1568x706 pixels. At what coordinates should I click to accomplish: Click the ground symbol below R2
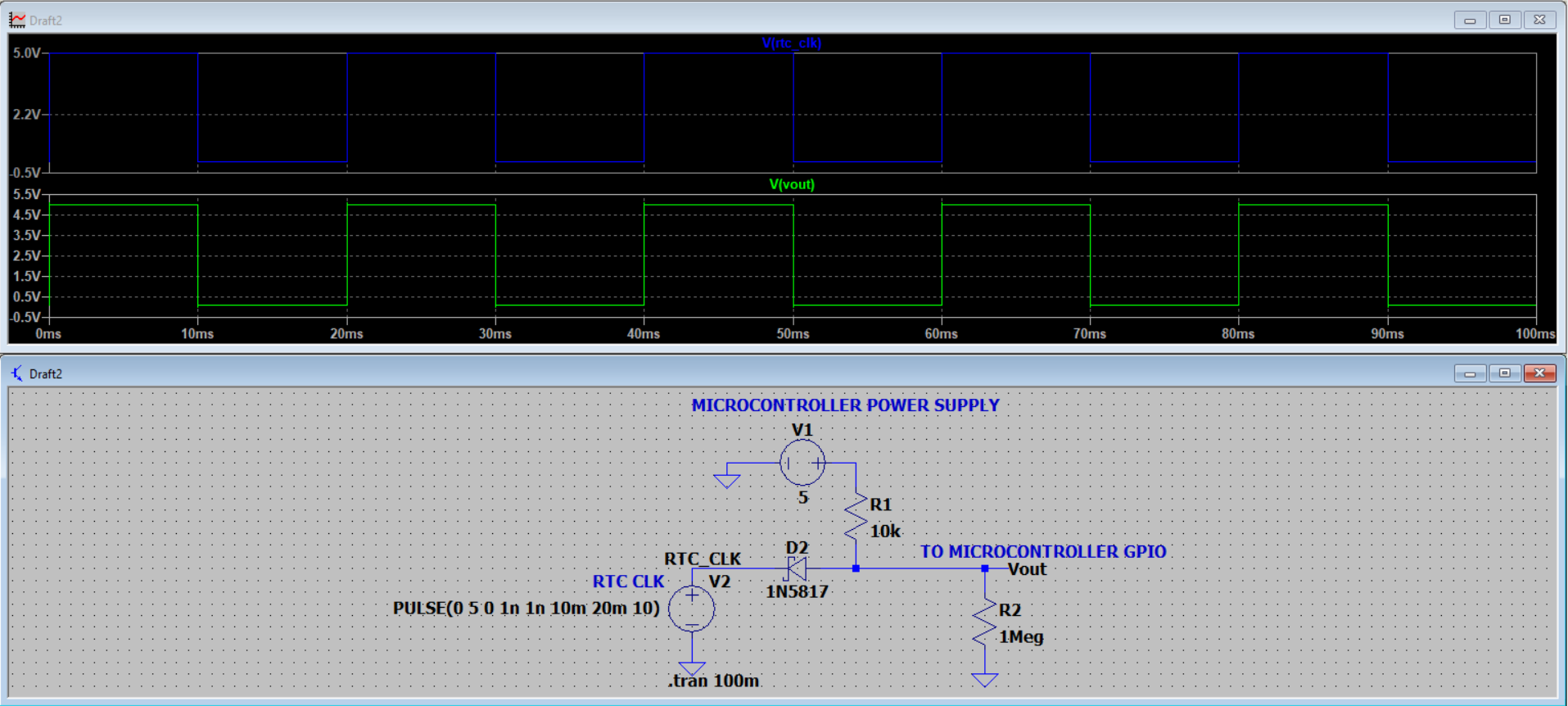click(x=984, y=680)
